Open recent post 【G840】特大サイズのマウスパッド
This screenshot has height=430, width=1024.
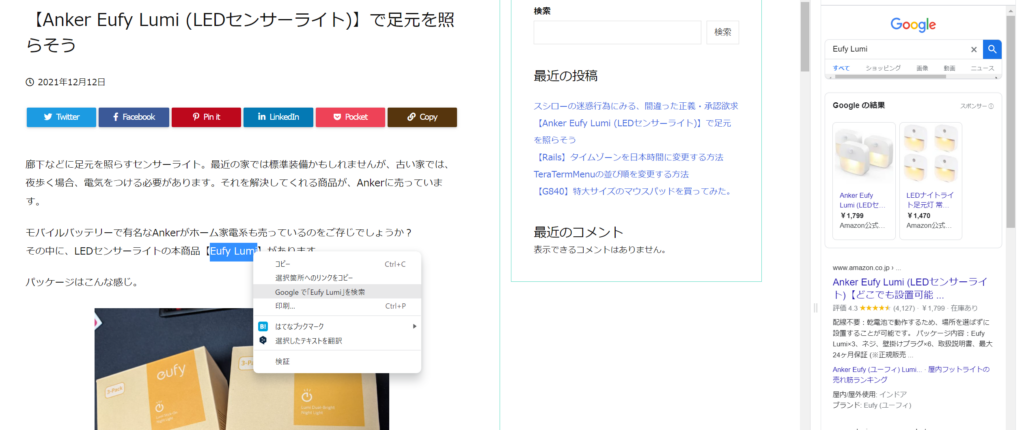click(x=633, y=191)
